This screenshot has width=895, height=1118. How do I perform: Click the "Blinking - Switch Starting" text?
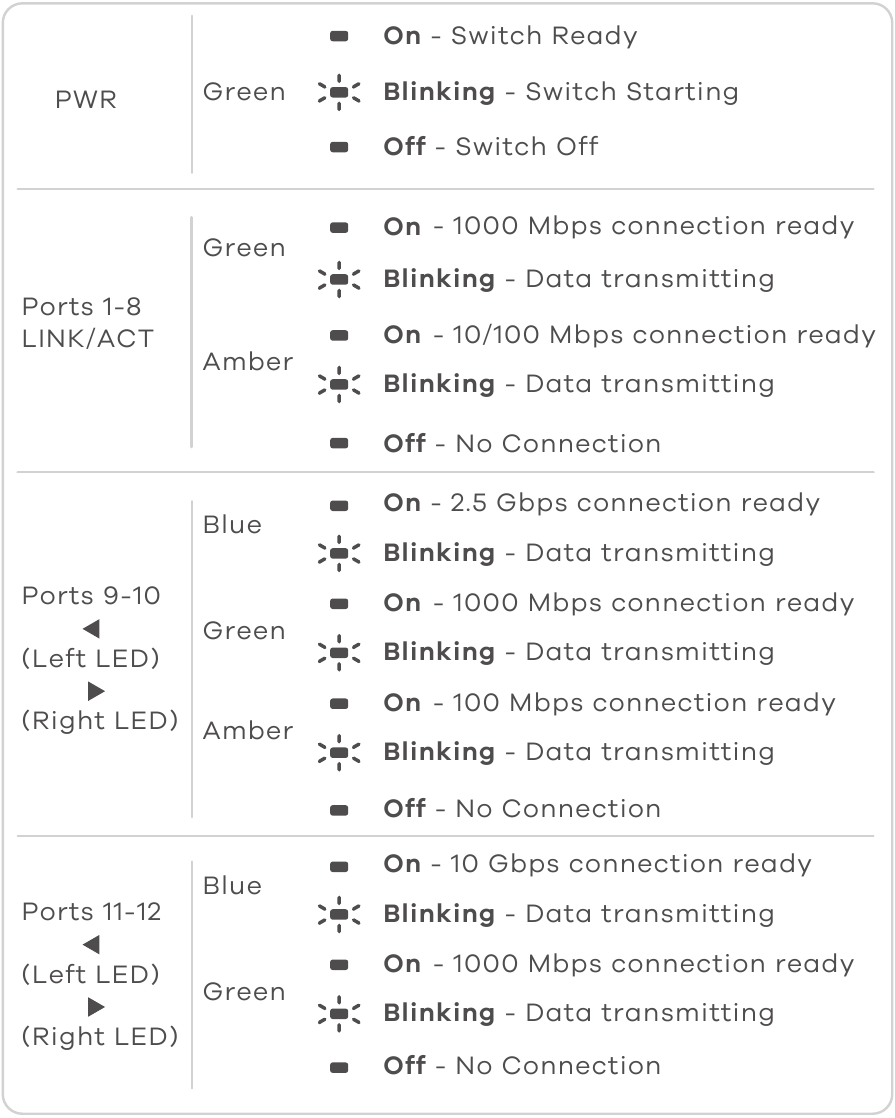(560, 92)
